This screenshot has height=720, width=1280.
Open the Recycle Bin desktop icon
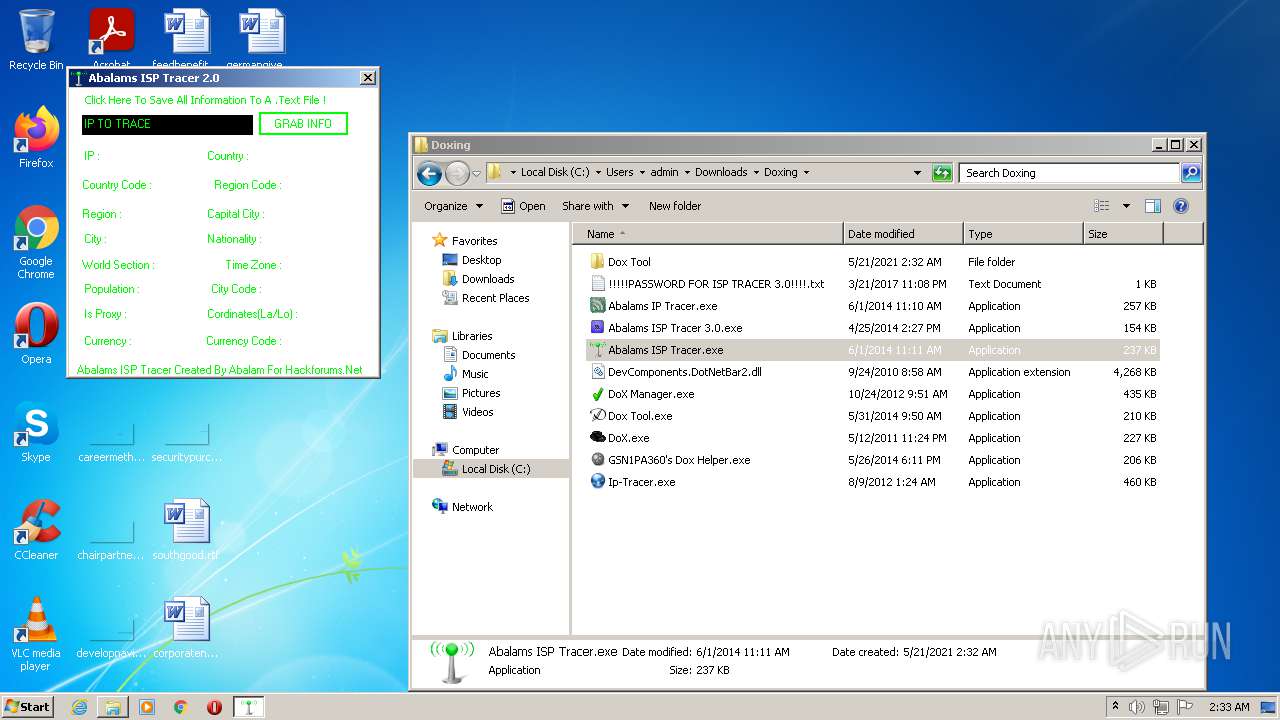pos(36,40)
